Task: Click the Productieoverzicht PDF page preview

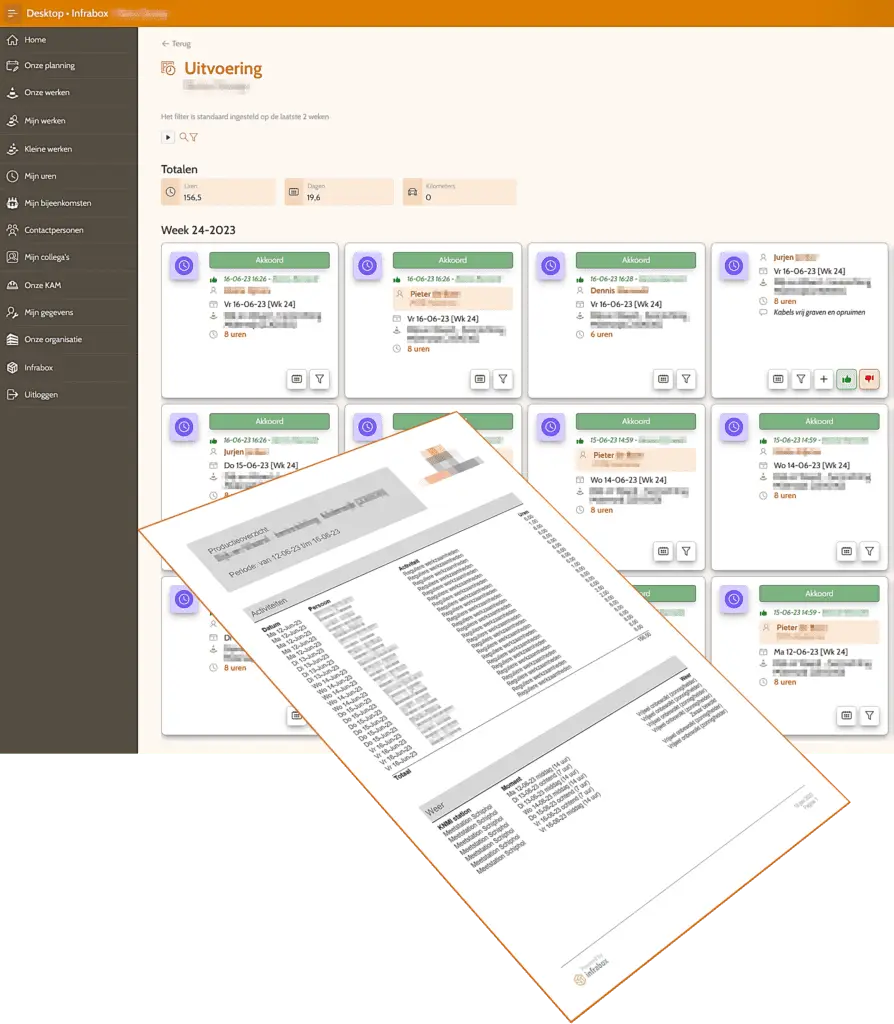Action: point(494,716)
